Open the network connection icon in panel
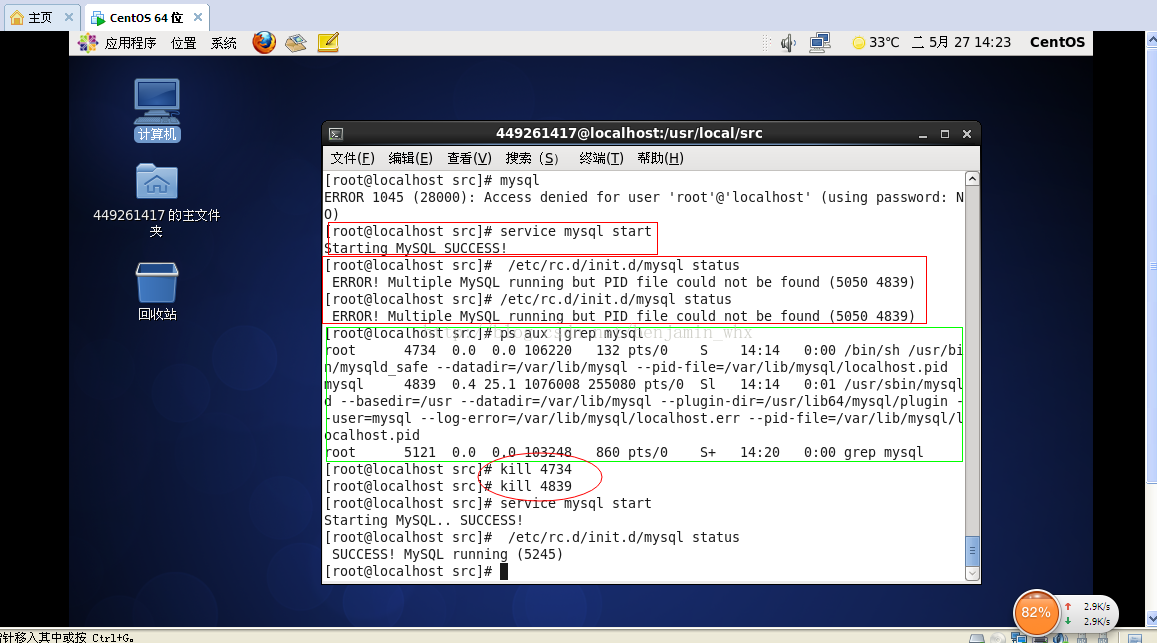Screen dimensions: 1157x643 tap(820, 43)
